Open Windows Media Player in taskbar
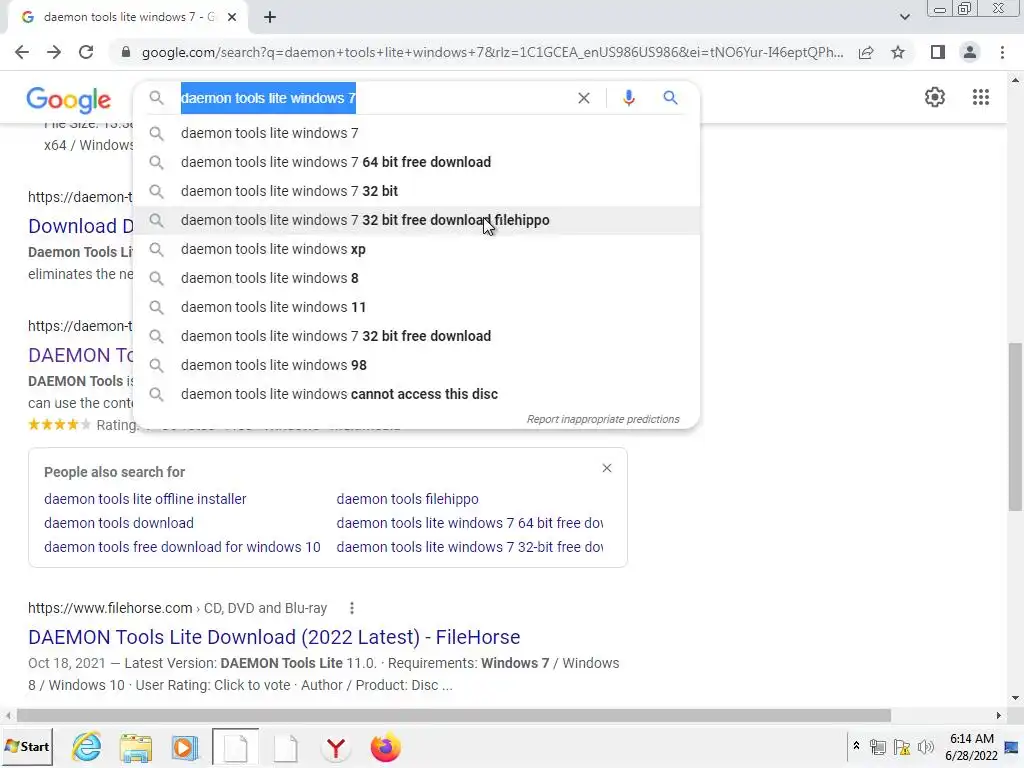 (x=185, y=747)
